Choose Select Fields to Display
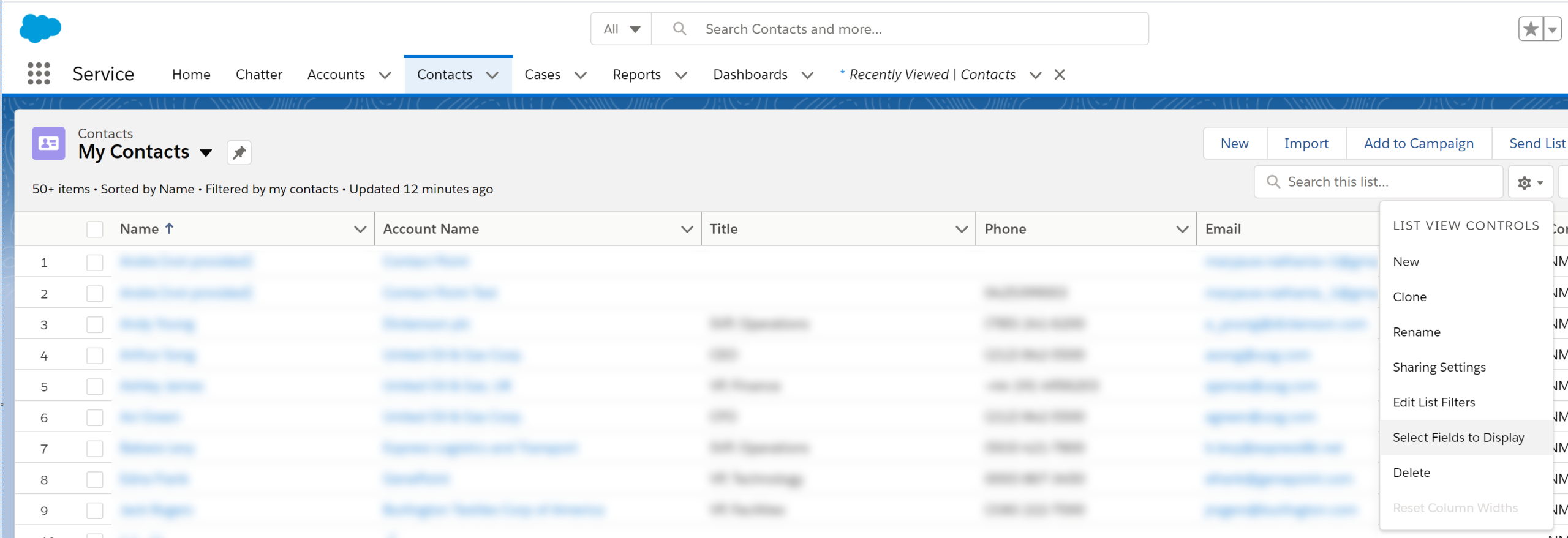 click(x=1458, y=438)
